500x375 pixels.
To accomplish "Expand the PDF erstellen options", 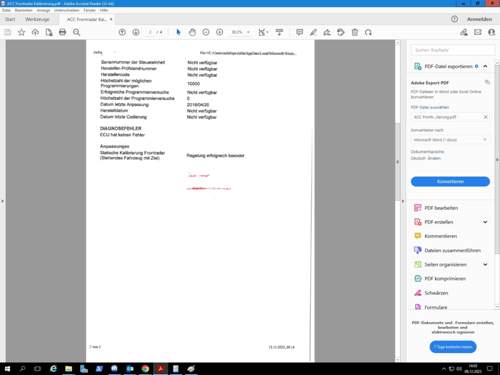I will click(485, 222).
